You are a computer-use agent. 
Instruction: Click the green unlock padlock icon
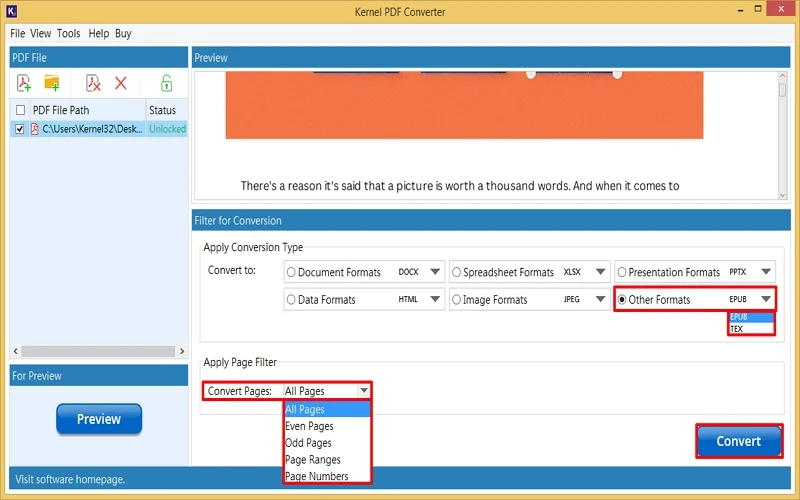(x=166, y=83)
